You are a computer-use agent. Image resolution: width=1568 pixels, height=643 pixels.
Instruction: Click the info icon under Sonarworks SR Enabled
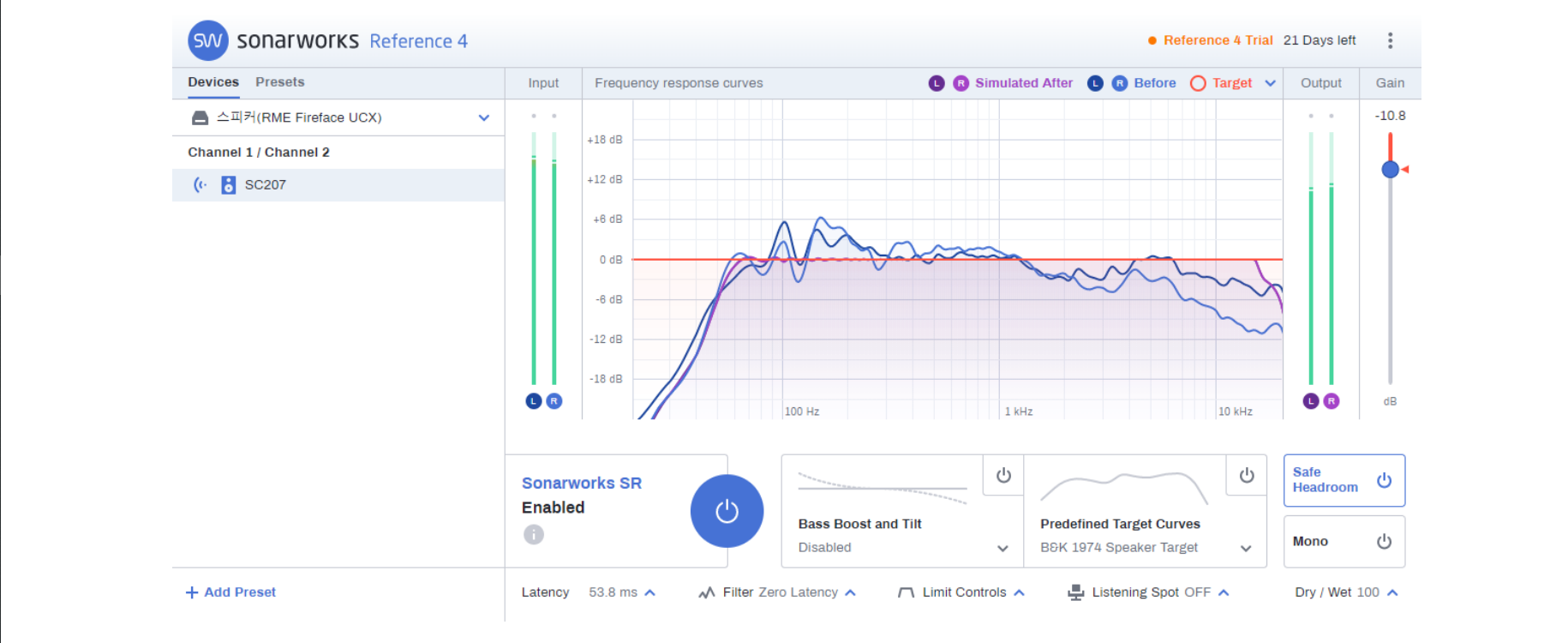coord(534,534)
